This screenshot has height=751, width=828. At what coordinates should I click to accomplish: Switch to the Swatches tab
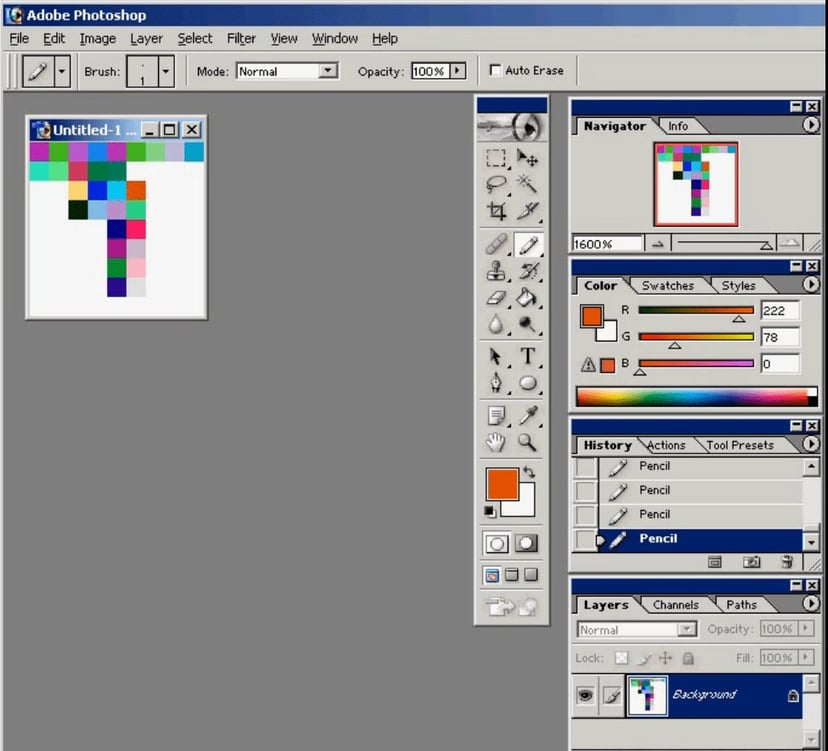coord(667,286)
